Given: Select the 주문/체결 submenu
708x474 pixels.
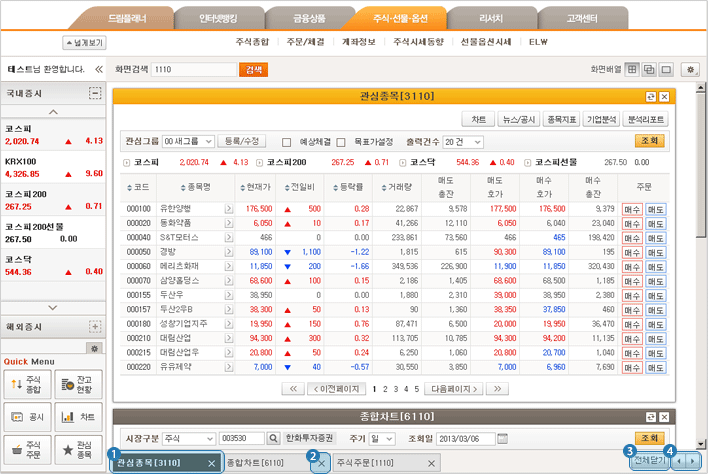Looking at the screenshot, I should (x=306, y=42).
